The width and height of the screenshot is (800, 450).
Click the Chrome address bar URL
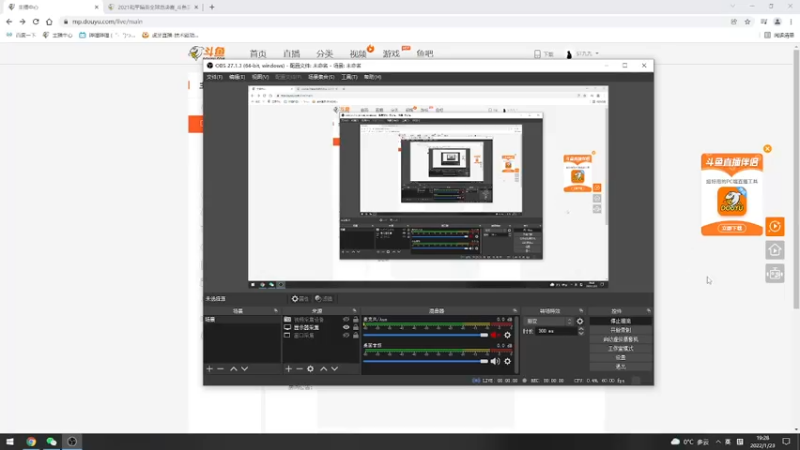coord(107,22)
